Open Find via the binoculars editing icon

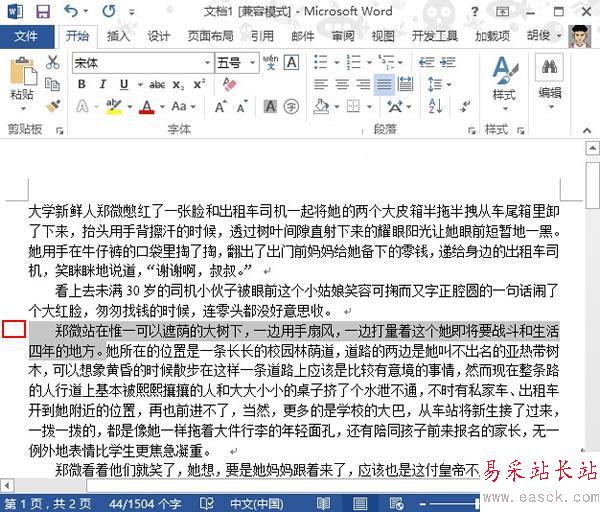tap(549, 67)
